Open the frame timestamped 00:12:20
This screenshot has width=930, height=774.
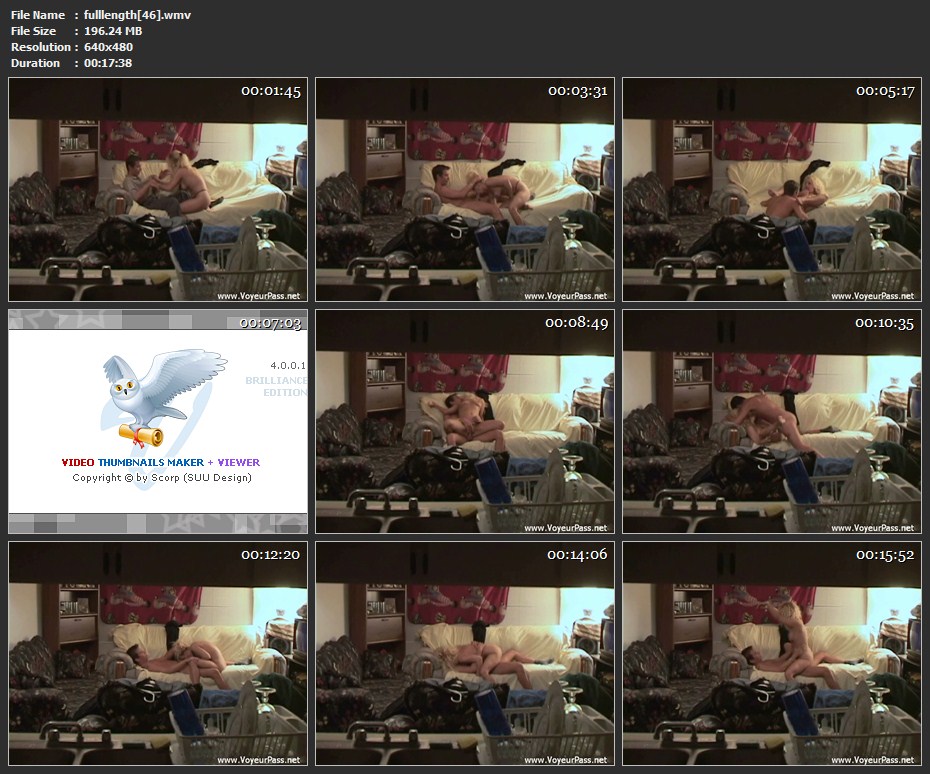point(158,653)
